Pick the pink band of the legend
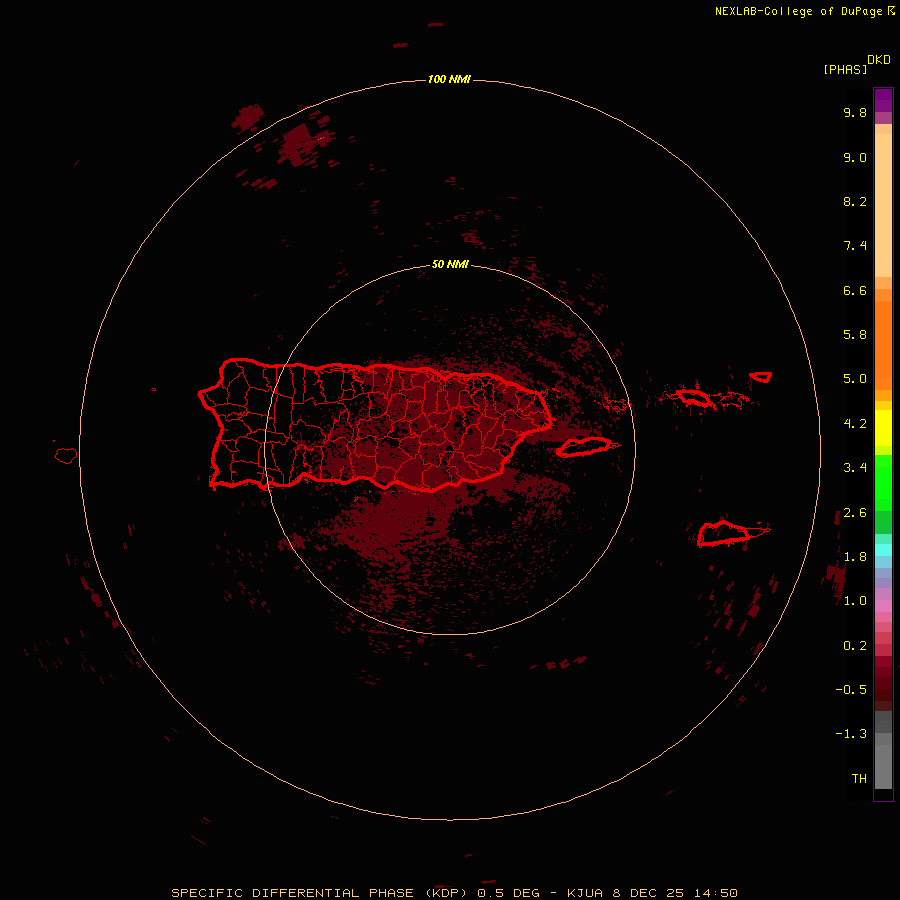900x900 pixels. 883,606
